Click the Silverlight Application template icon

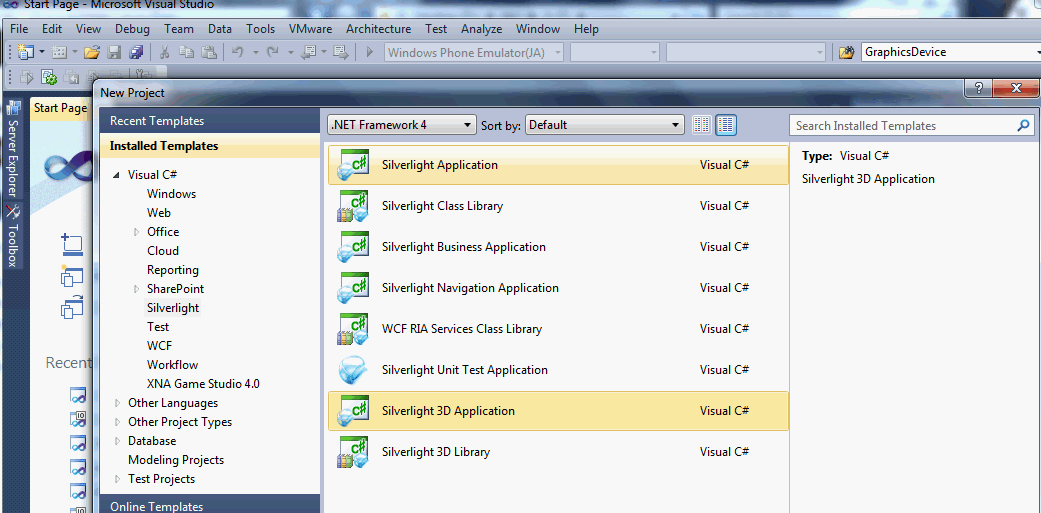coord(353,165)
